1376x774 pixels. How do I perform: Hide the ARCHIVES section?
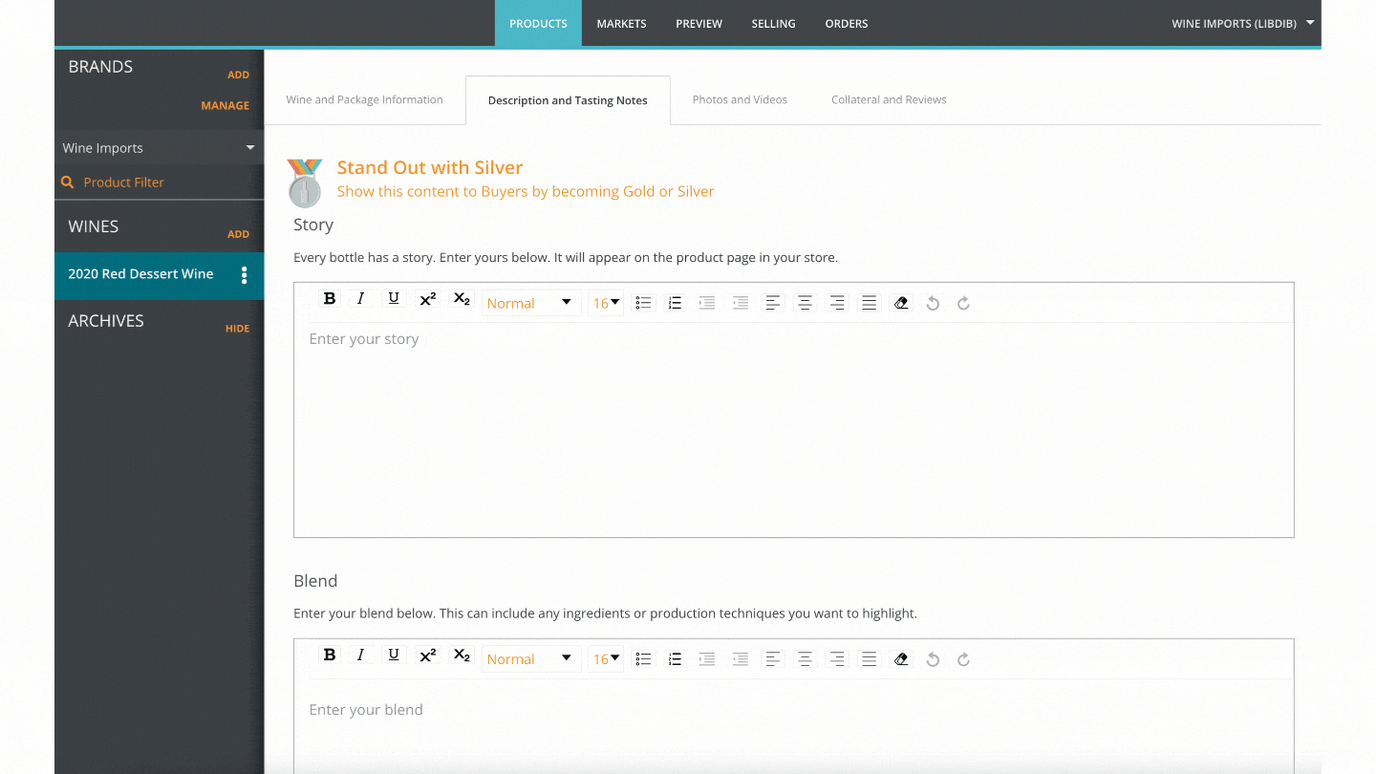(237, 328)
